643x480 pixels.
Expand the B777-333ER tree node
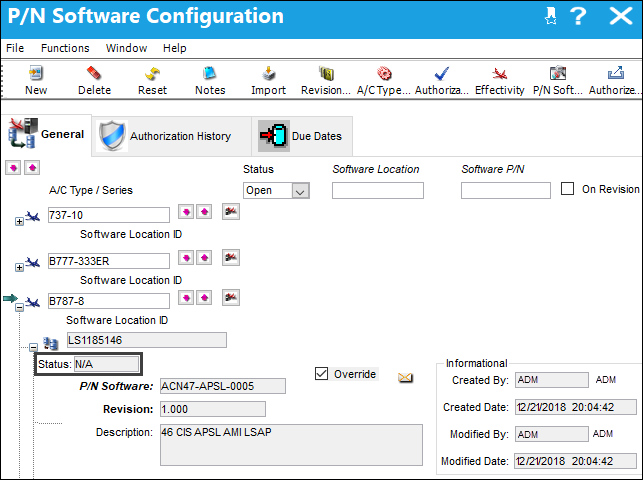pyautogui.click(x=19, y=267)
